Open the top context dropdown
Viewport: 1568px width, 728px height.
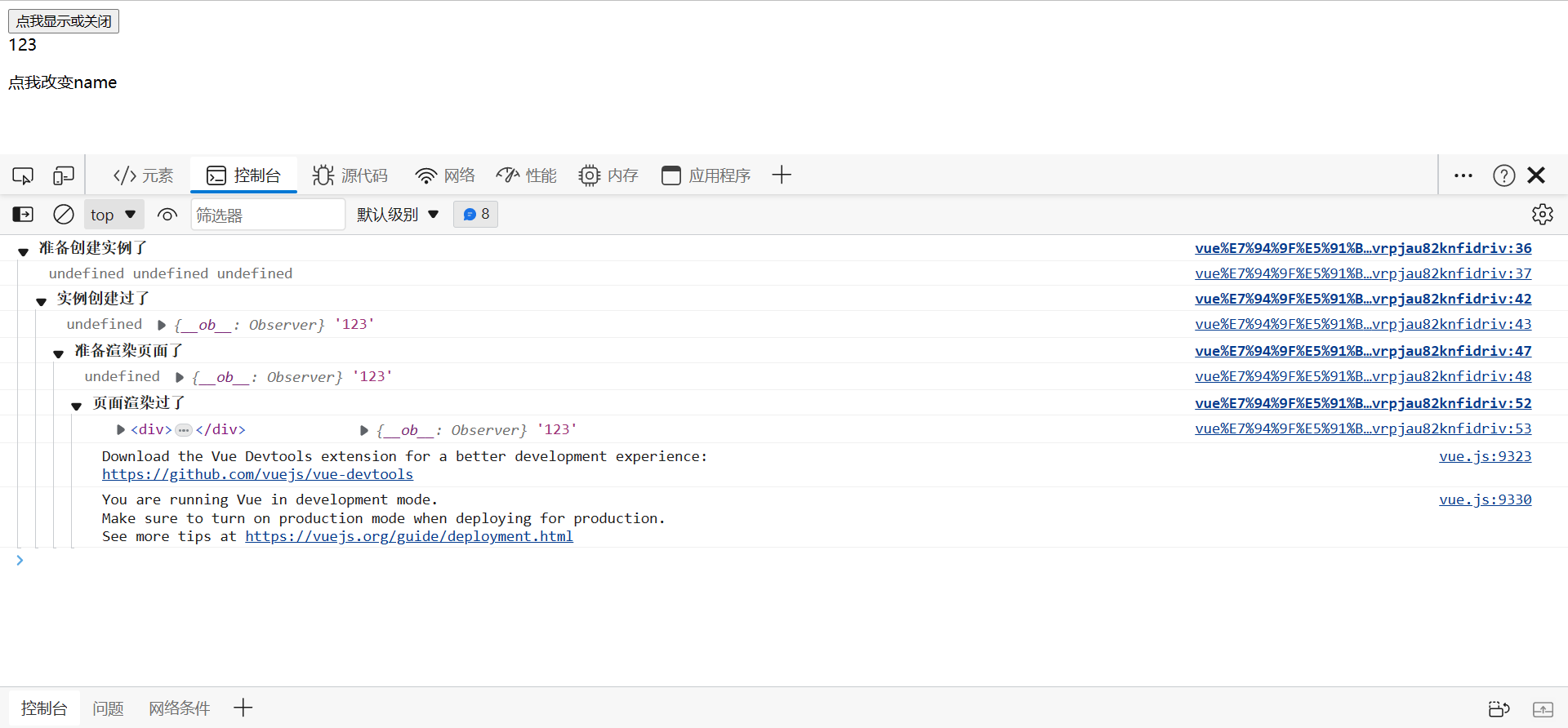click(114, 215)
